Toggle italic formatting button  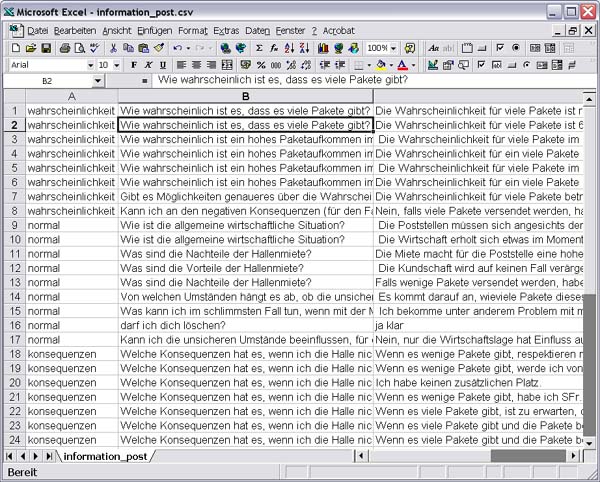coord(149,65)
